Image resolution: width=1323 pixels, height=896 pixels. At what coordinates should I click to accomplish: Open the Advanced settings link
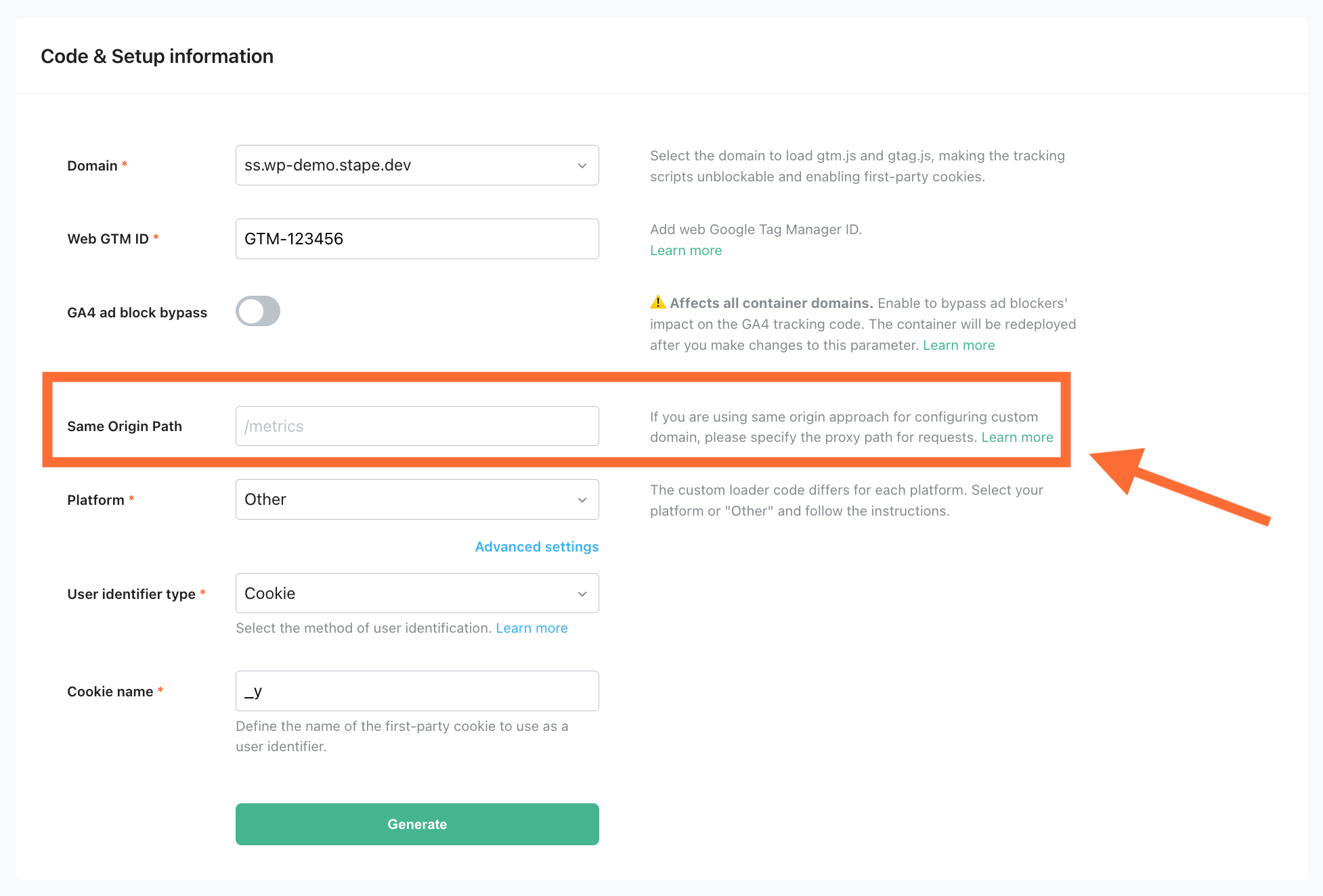[x=537, y=547]
